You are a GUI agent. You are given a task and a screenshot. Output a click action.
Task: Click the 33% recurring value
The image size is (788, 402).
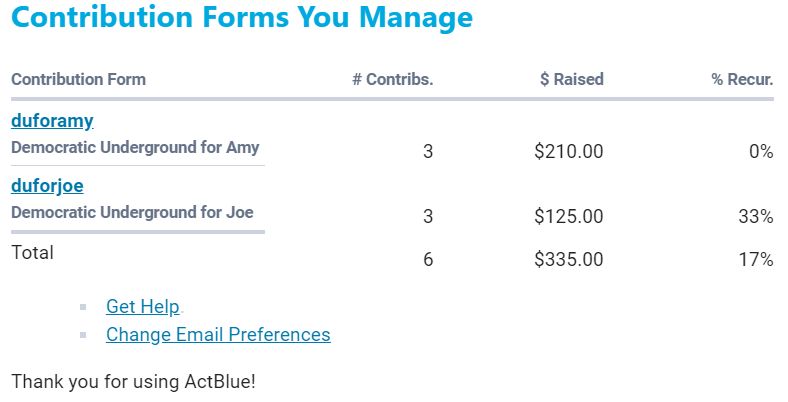(756, 217)
